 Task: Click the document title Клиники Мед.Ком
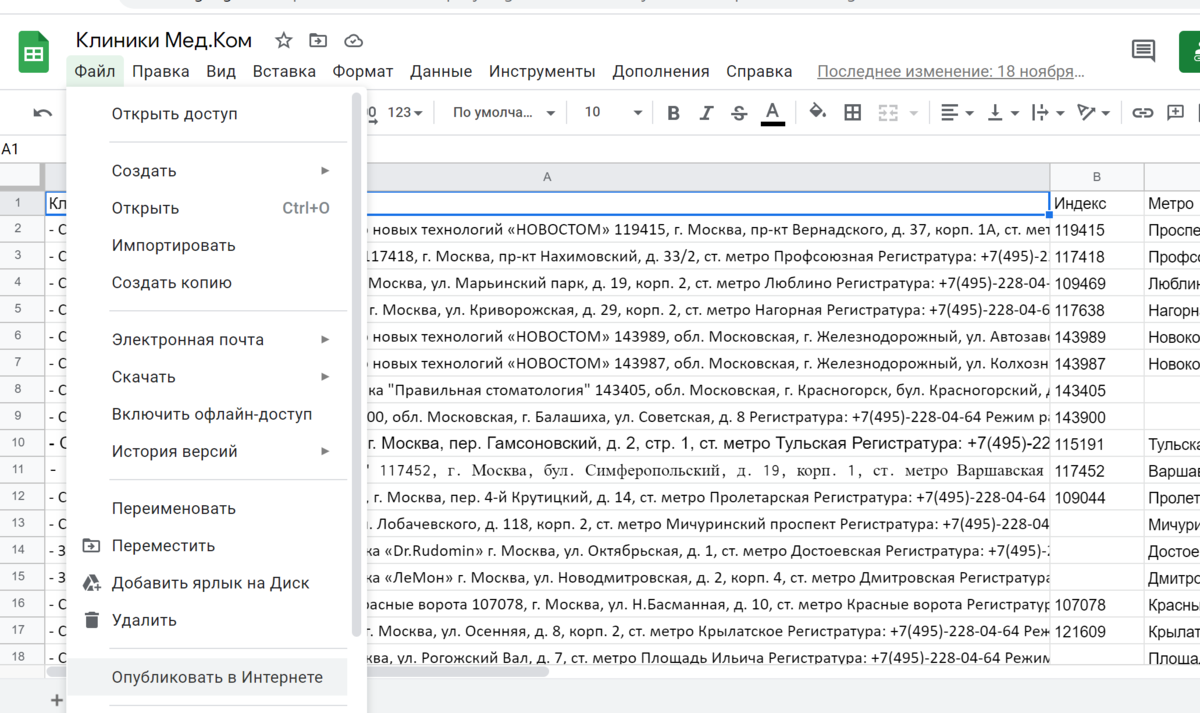[x=164, y=40]
